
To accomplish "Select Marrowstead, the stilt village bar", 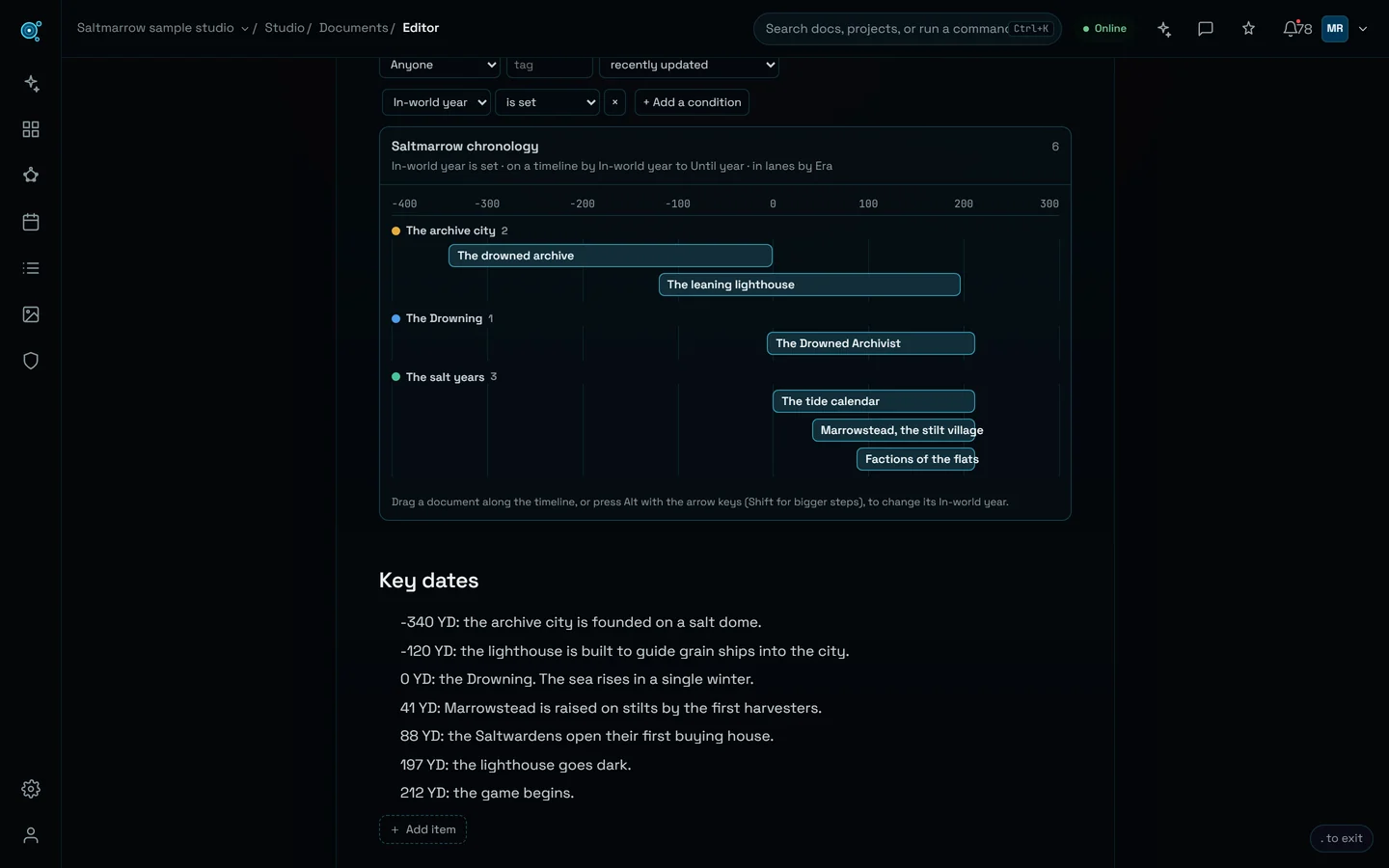I will tap(894, 430).
